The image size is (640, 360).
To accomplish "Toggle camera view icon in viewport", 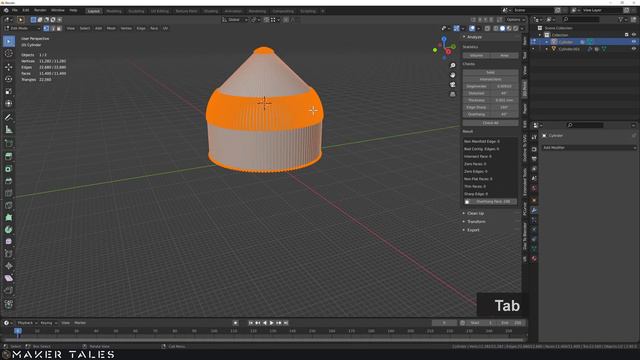I will 452,84.
